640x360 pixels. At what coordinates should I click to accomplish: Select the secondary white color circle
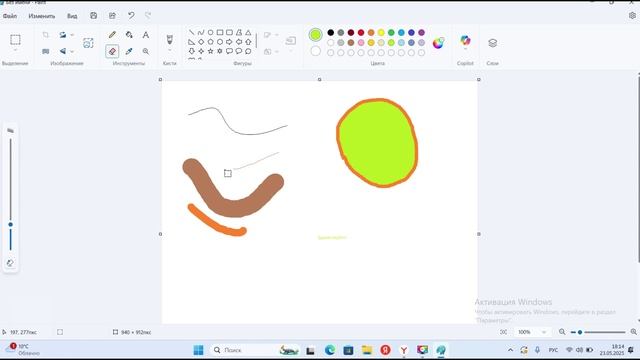tap(316, 51)
